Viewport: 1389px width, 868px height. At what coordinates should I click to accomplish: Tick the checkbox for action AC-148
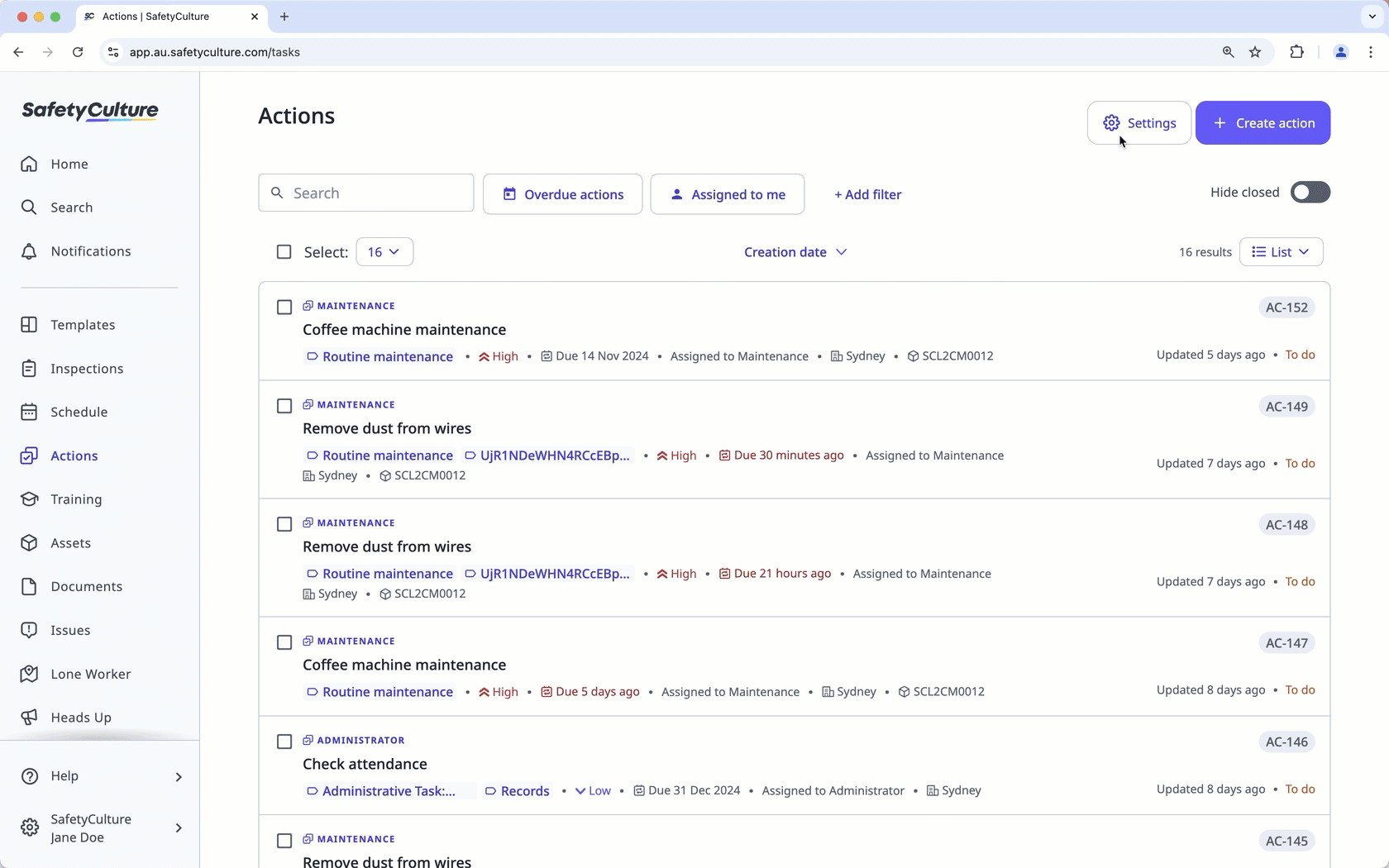click(x=284, y=524)
